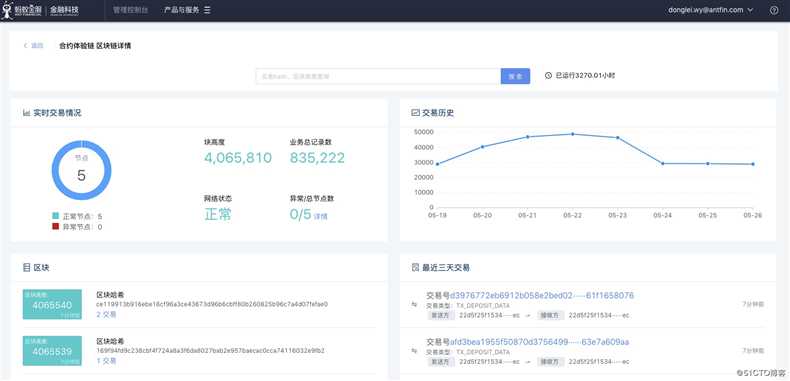Click the block list icon beside 区块

click(x=27, y=268)
